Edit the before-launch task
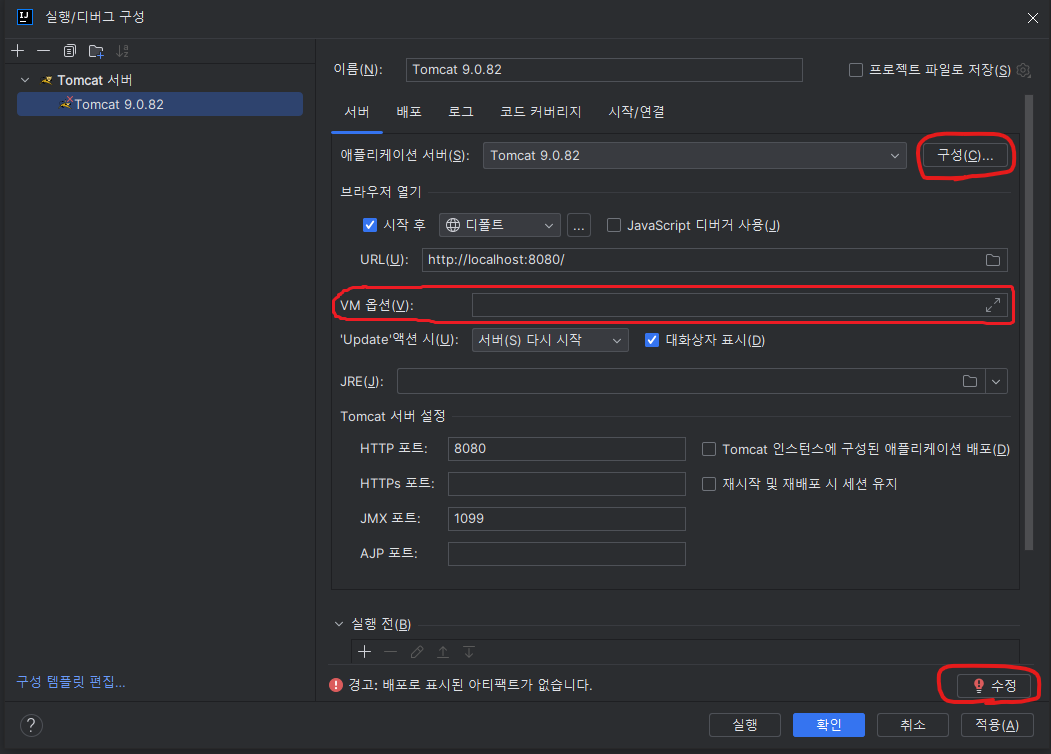1051x754 pixels. click(x=416, y=651)
